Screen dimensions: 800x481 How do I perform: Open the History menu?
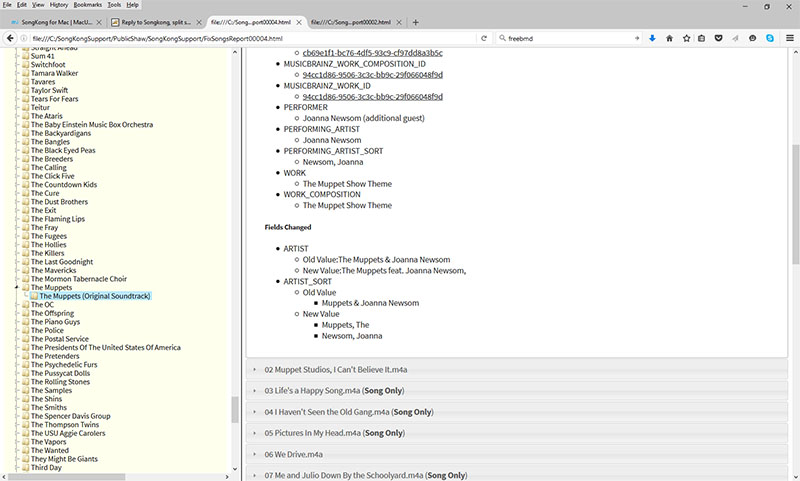59,5
